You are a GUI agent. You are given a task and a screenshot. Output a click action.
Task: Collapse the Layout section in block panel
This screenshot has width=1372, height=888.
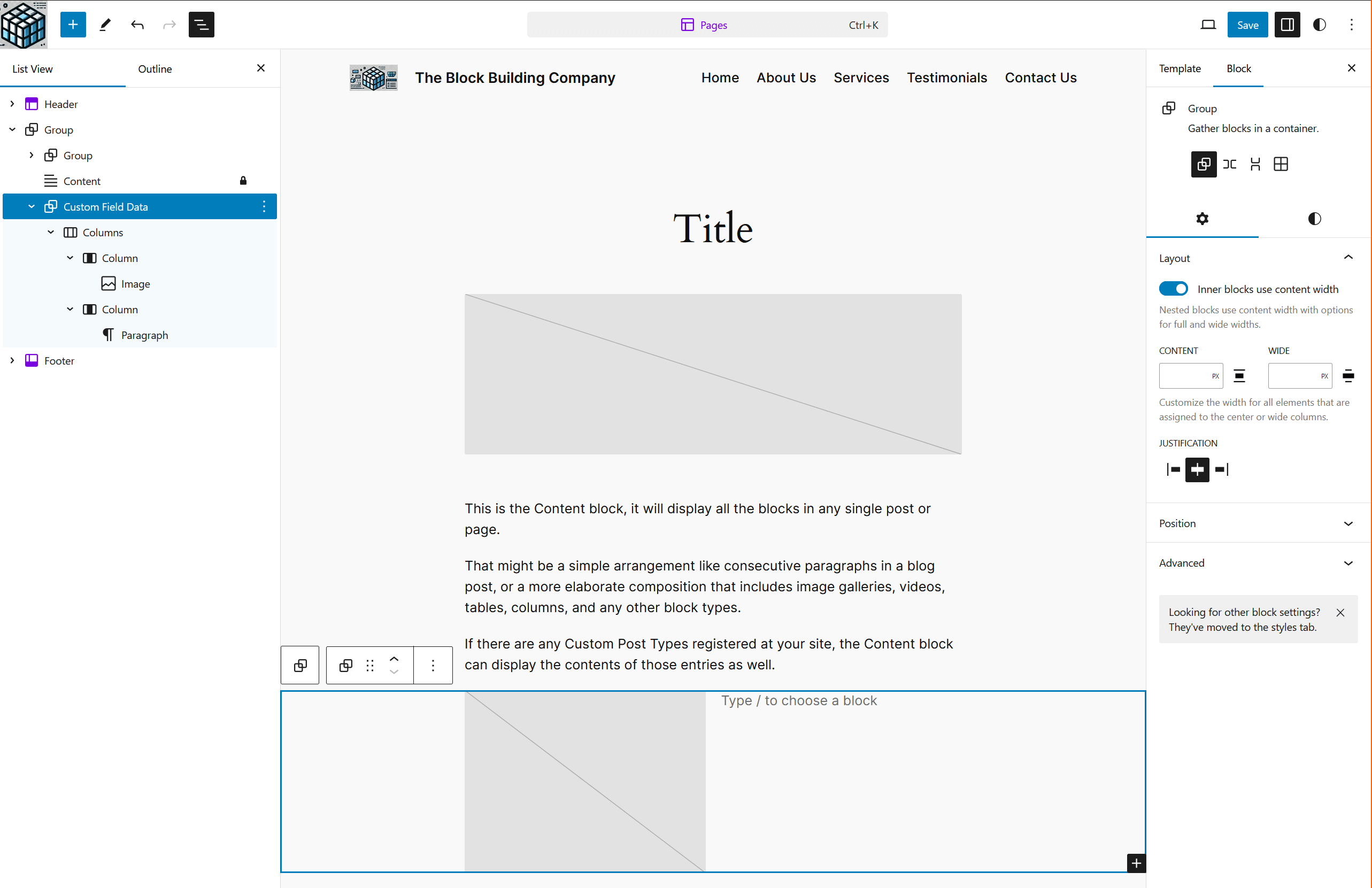coord(1349,258)
